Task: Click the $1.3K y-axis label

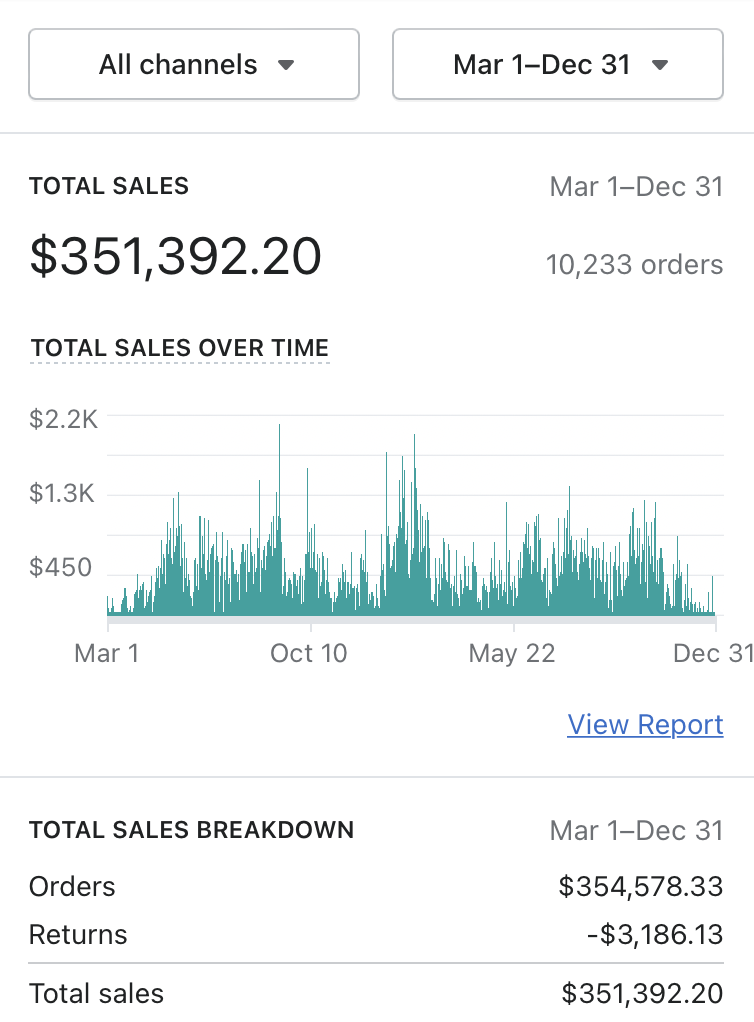Action: [63, 493]
